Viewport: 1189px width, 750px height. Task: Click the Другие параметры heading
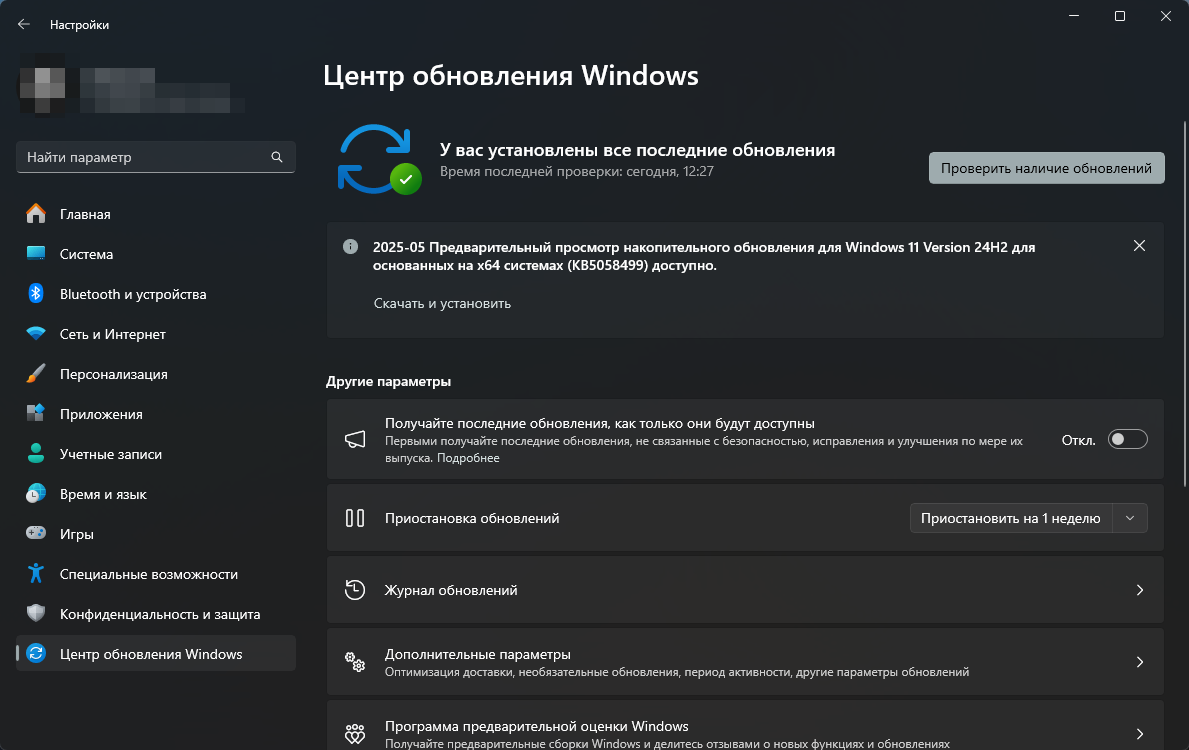[x=388, y=381]
